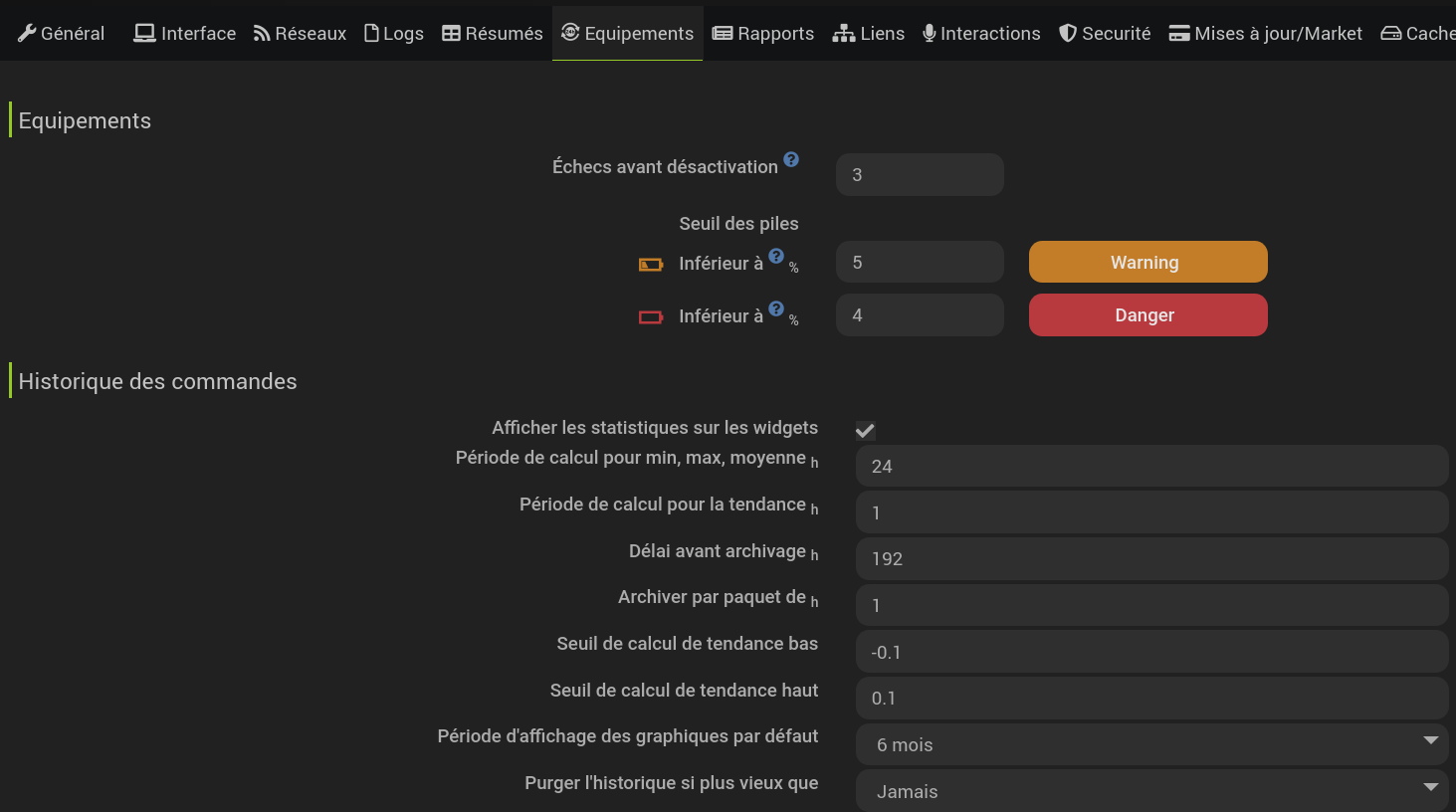Click the orange Warning button

1147,262
